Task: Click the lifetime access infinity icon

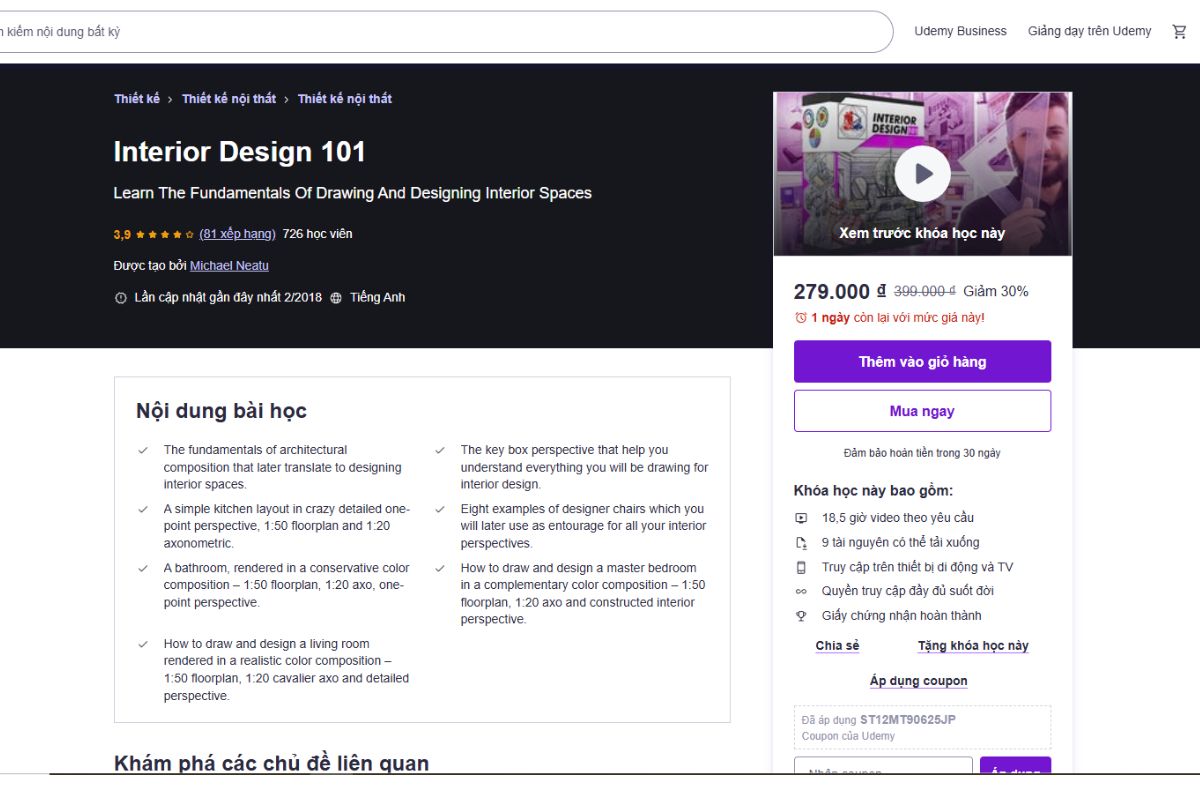Action: coord(801,591)
